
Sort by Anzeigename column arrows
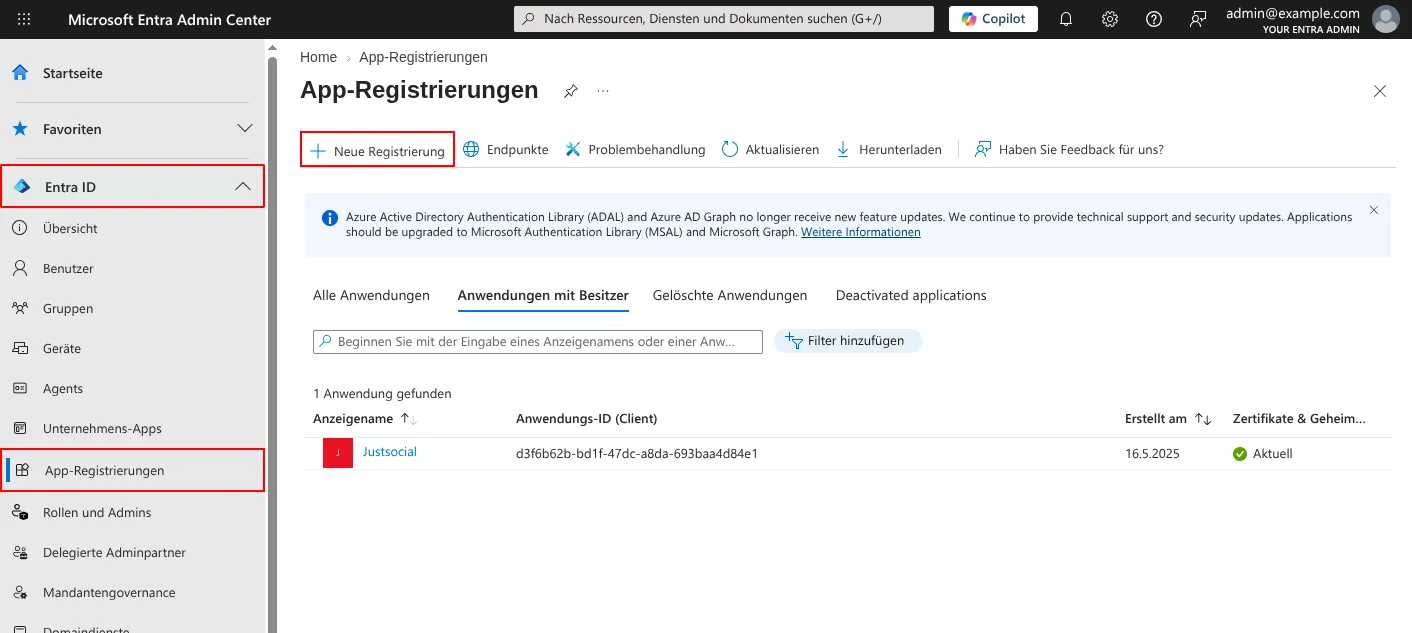coord(408,419)
